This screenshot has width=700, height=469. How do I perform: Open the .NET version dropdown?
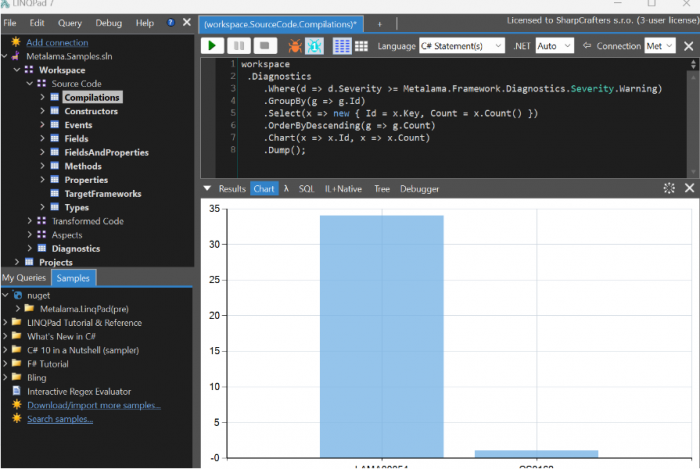click(x=554, y=46)
